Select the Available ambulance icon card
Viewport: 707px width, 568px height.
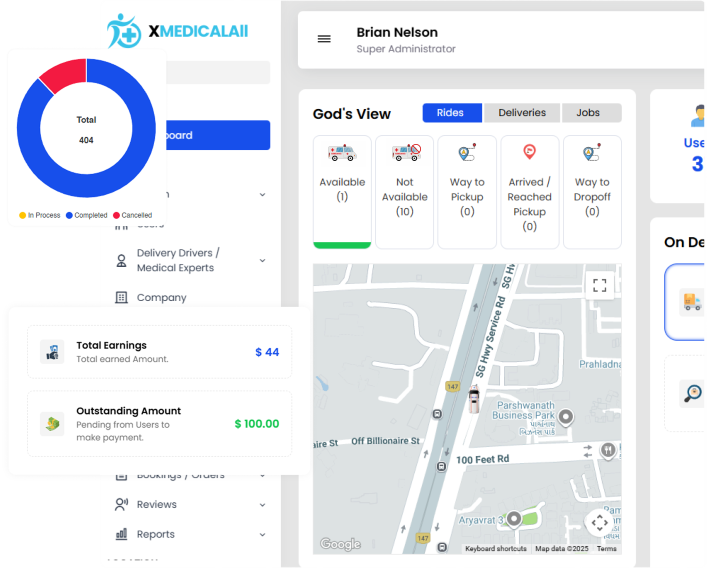pos(342,192)
